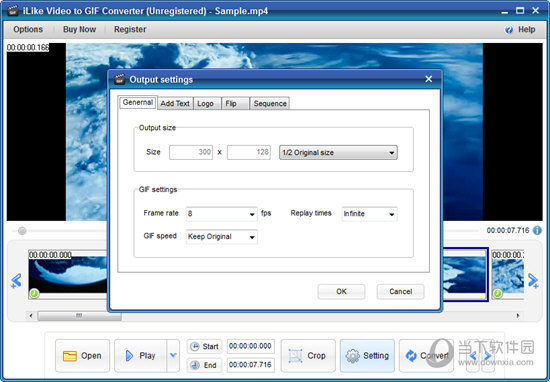Click the timestamp 00:00:00.168 on the preview
The width and height of the screenshot is (550, 382).
[x=28, y=47]
